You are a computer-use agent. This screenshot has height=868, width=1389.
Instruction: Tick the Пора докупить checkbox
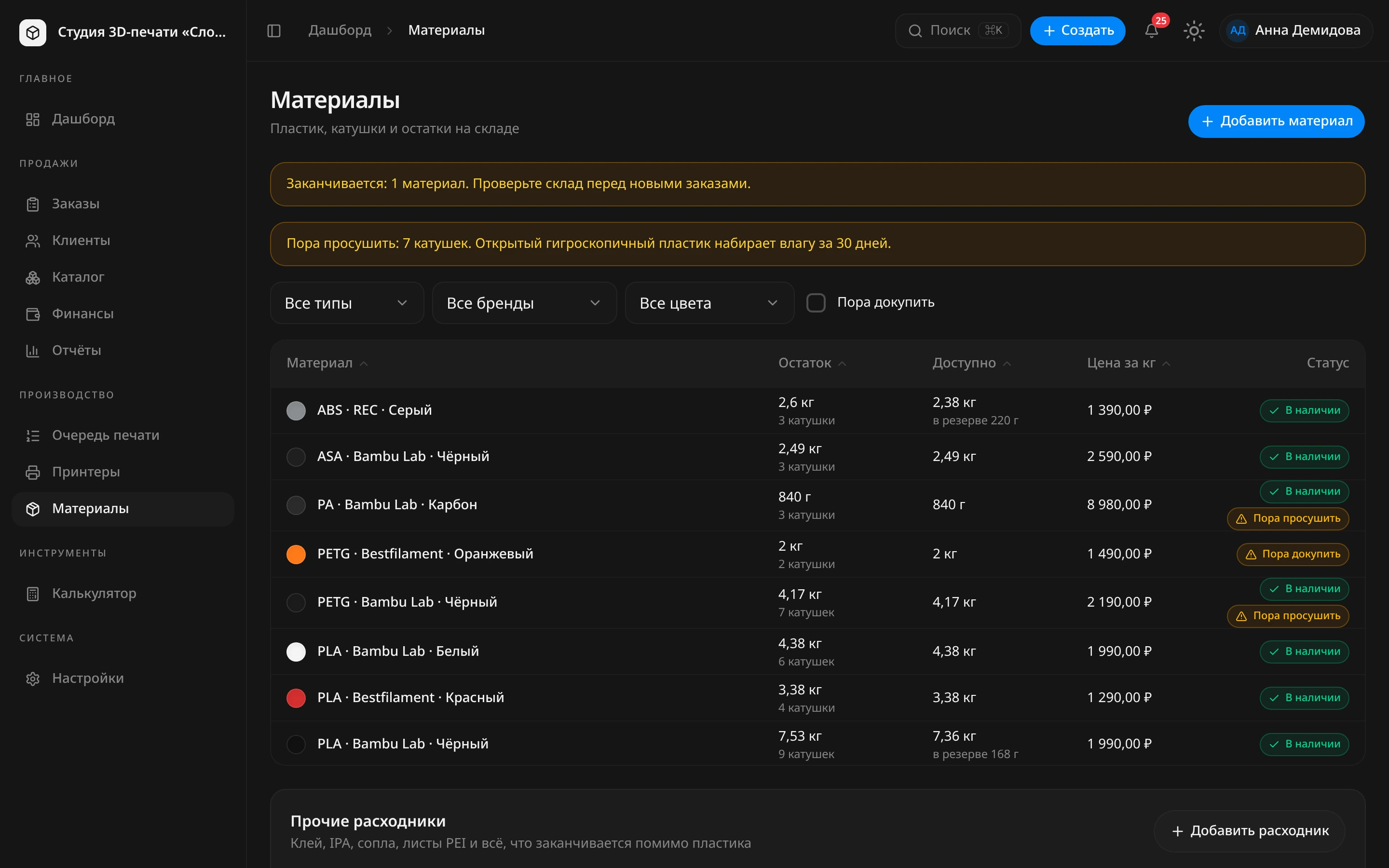(x=816, y=302)
